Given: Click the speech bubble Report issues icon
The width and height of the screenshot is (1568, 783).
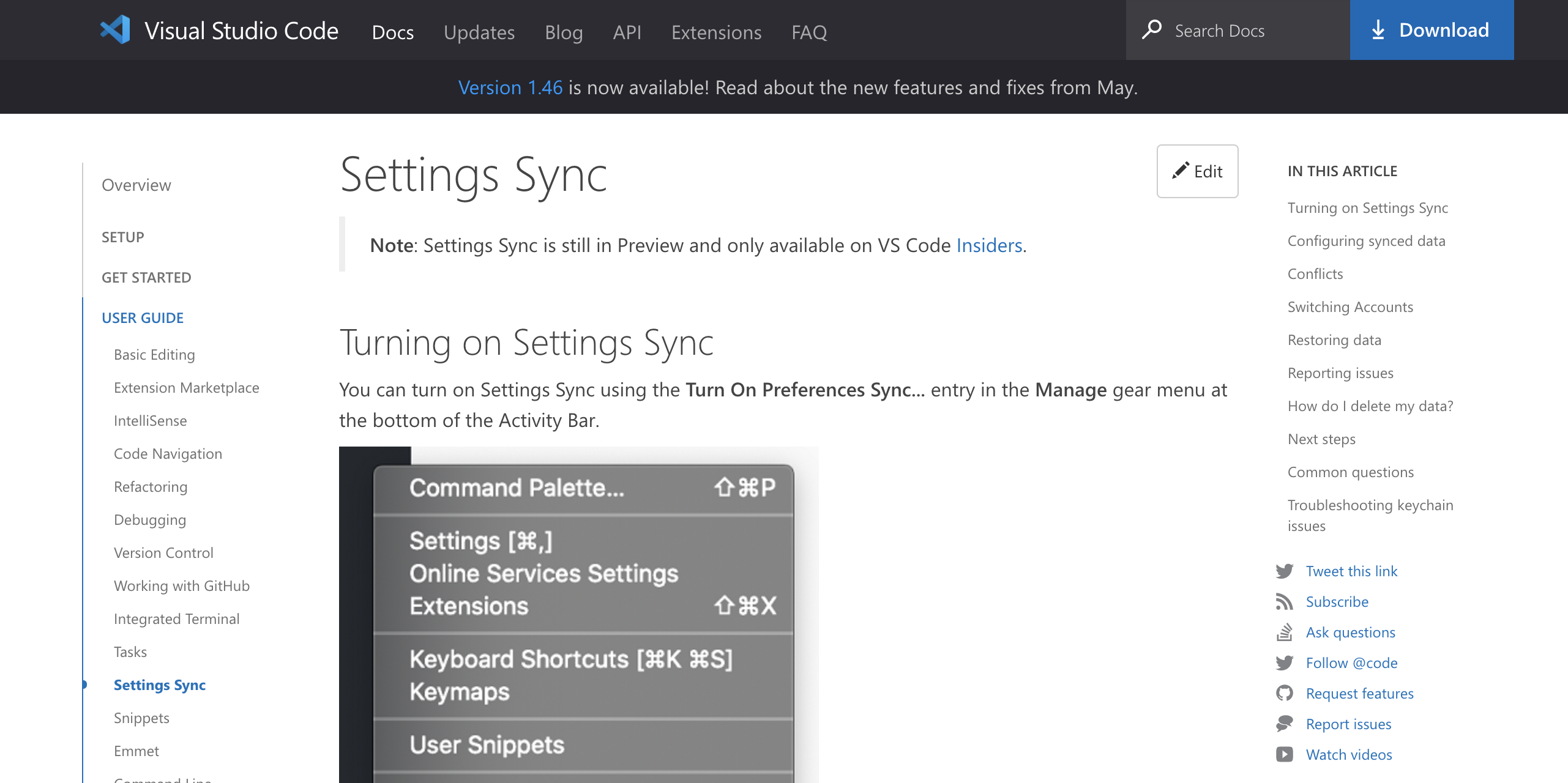Looking at the screenshot, I should pos(1285,724).
